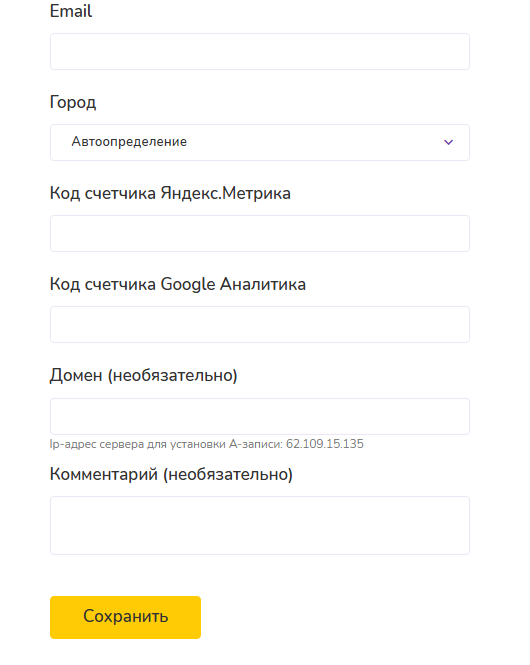Click the IP address 62.109.15.135

coord(325,444)
